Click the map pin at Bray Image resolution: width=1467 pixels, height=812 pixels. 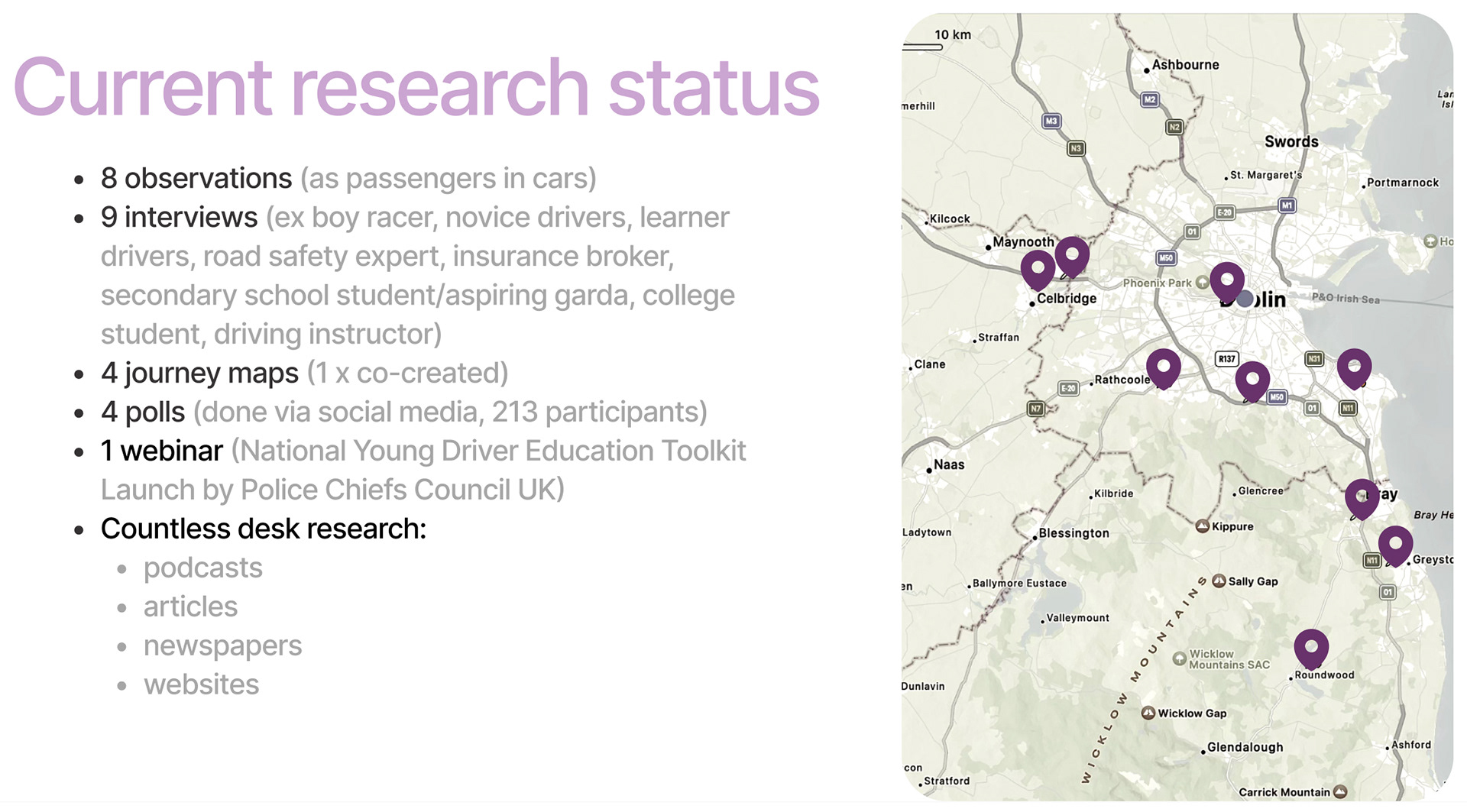click(x=1362, y=500)
